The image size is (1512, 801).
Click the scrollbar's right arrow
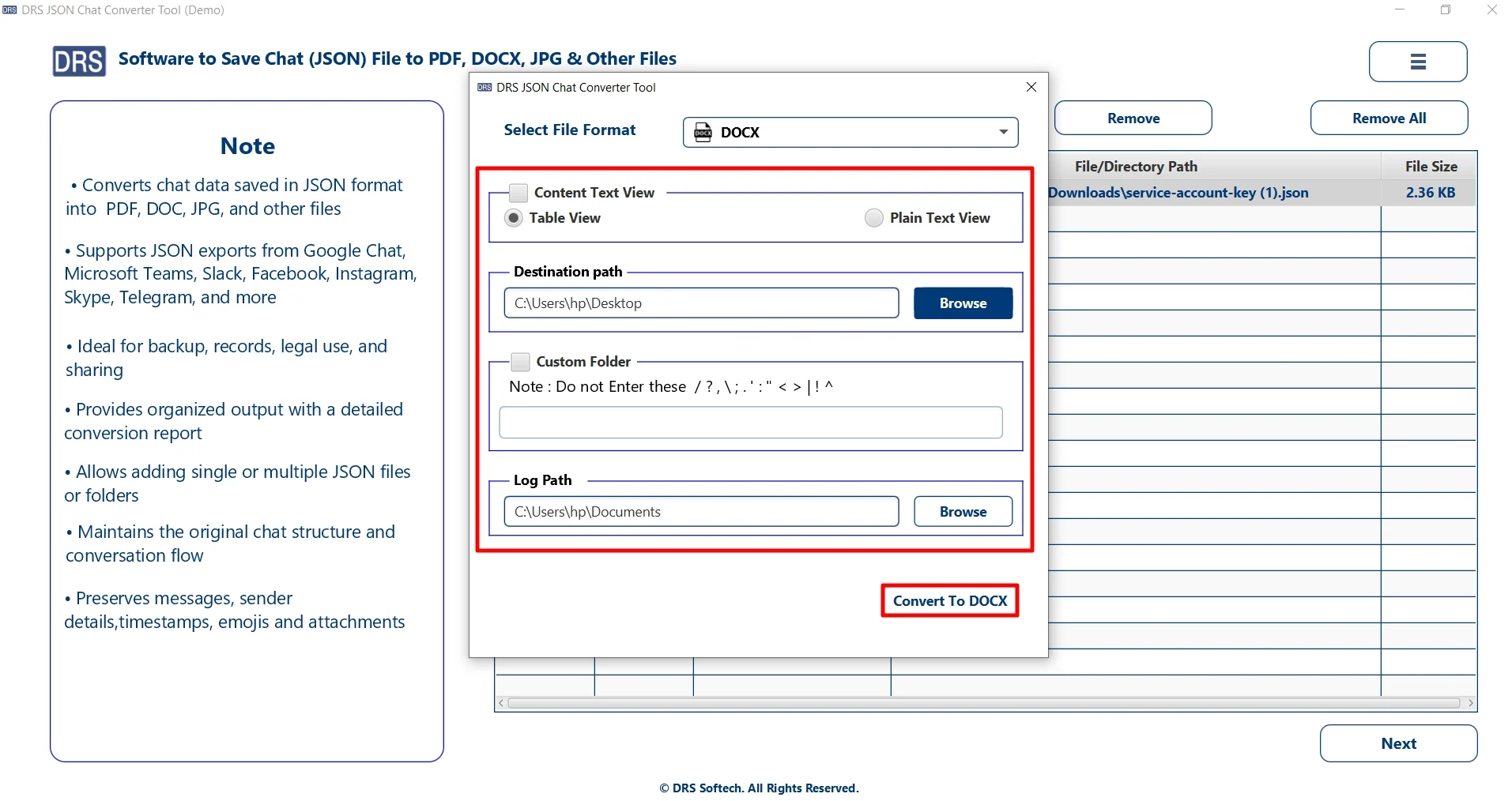[1470, 703]
